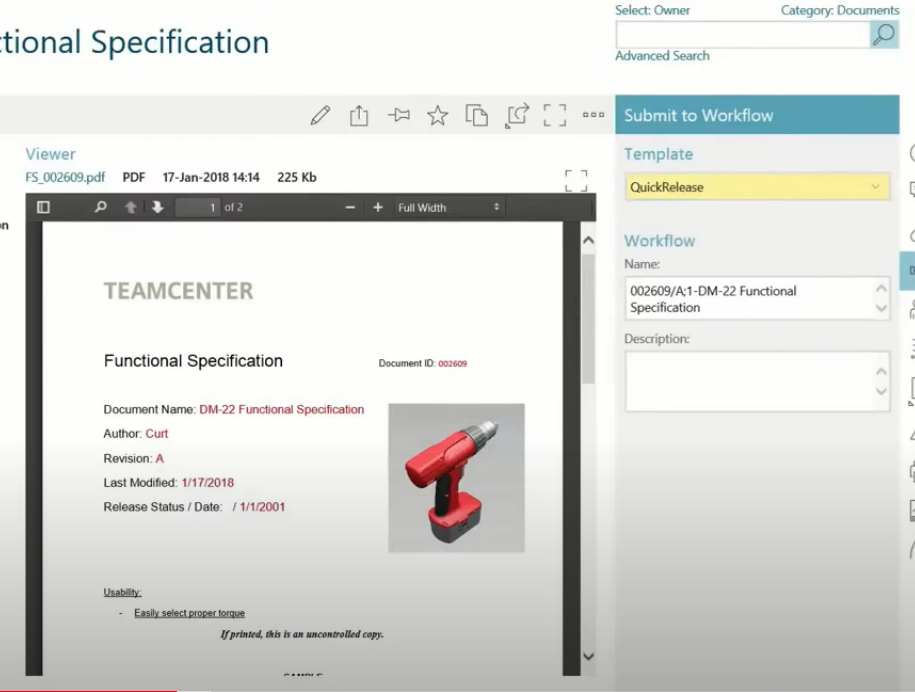Click the 225 Kb file size
Screen dimensions: 915x692
click(296, 177)
